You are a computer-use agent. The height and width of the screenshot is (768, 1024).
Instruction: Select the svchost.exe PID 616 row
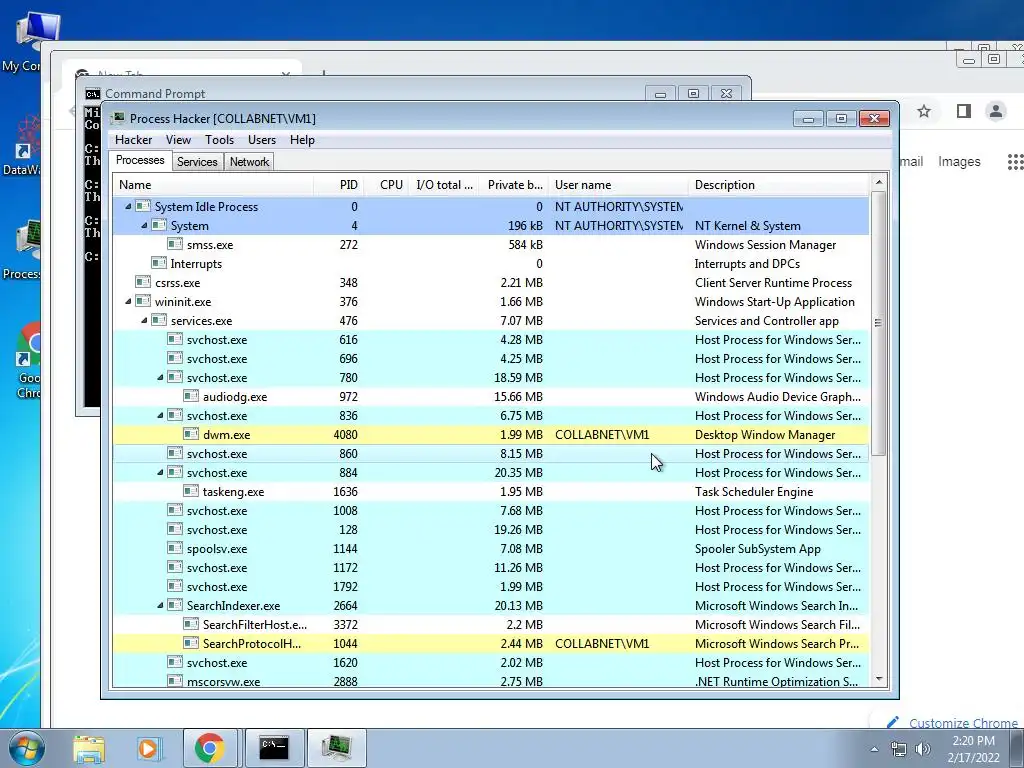point(491,340)
